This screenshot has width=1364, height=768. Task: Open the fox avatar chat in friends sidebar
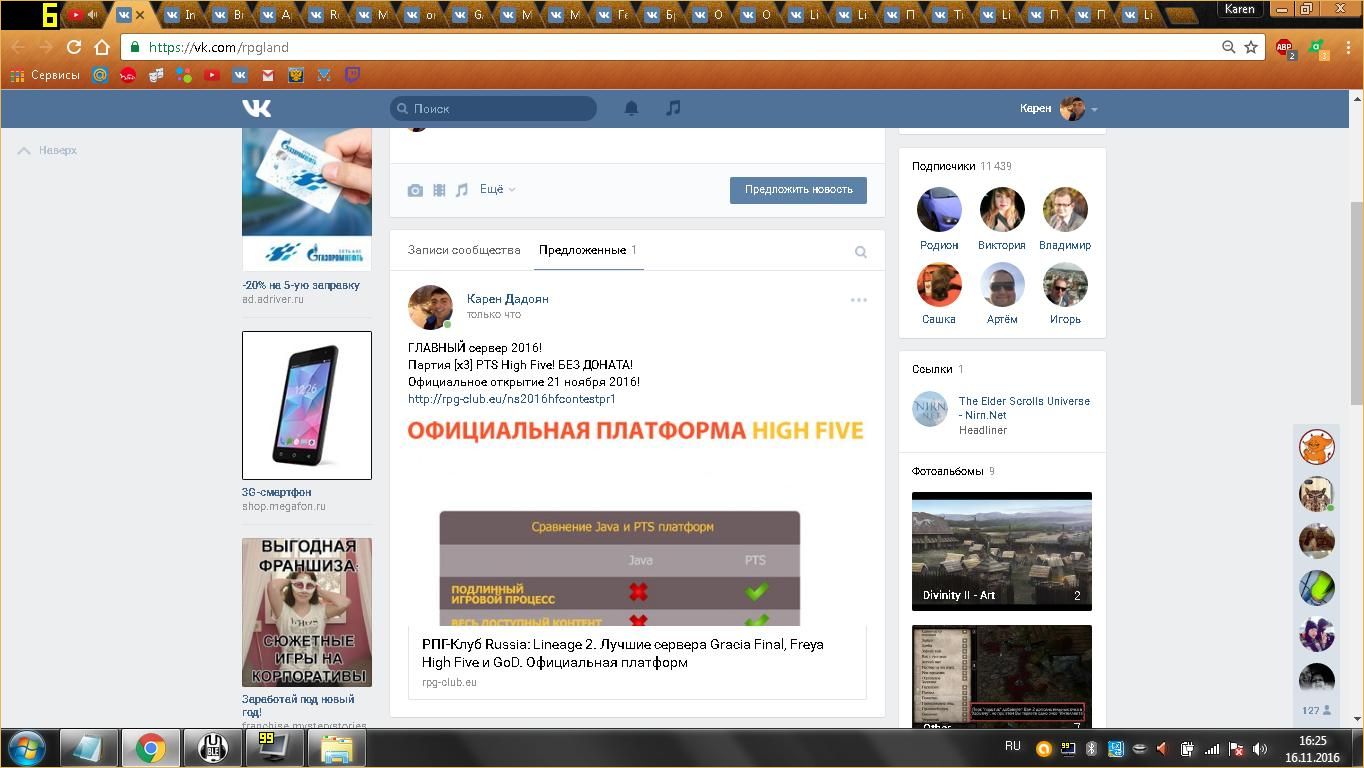[x=1316, y=447]
